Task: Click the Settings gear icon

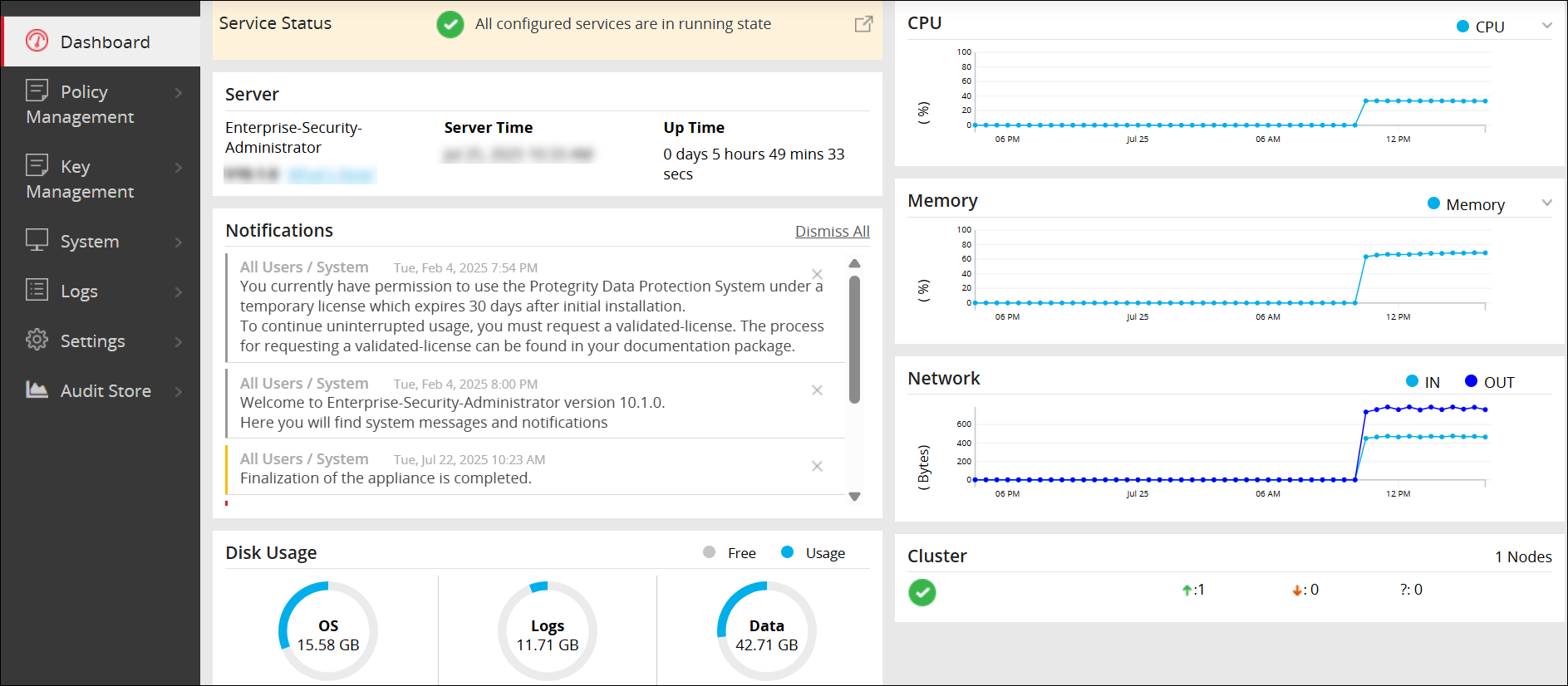Action: 37,340
